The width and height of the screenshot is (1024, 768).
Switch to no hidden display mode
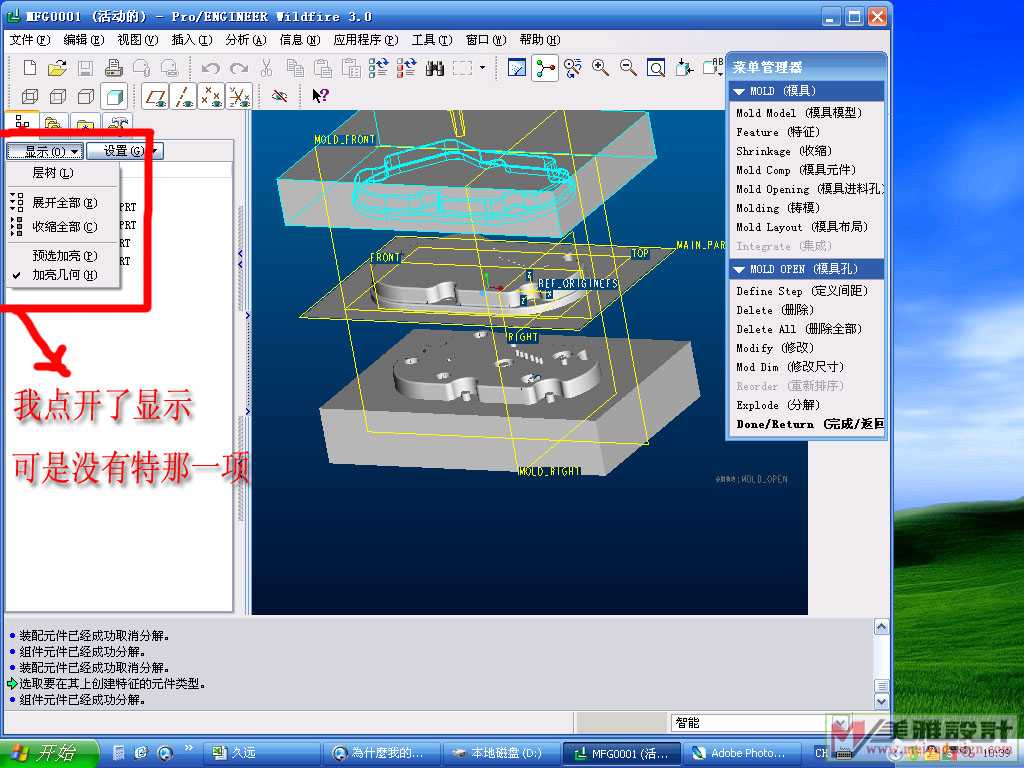86,97
